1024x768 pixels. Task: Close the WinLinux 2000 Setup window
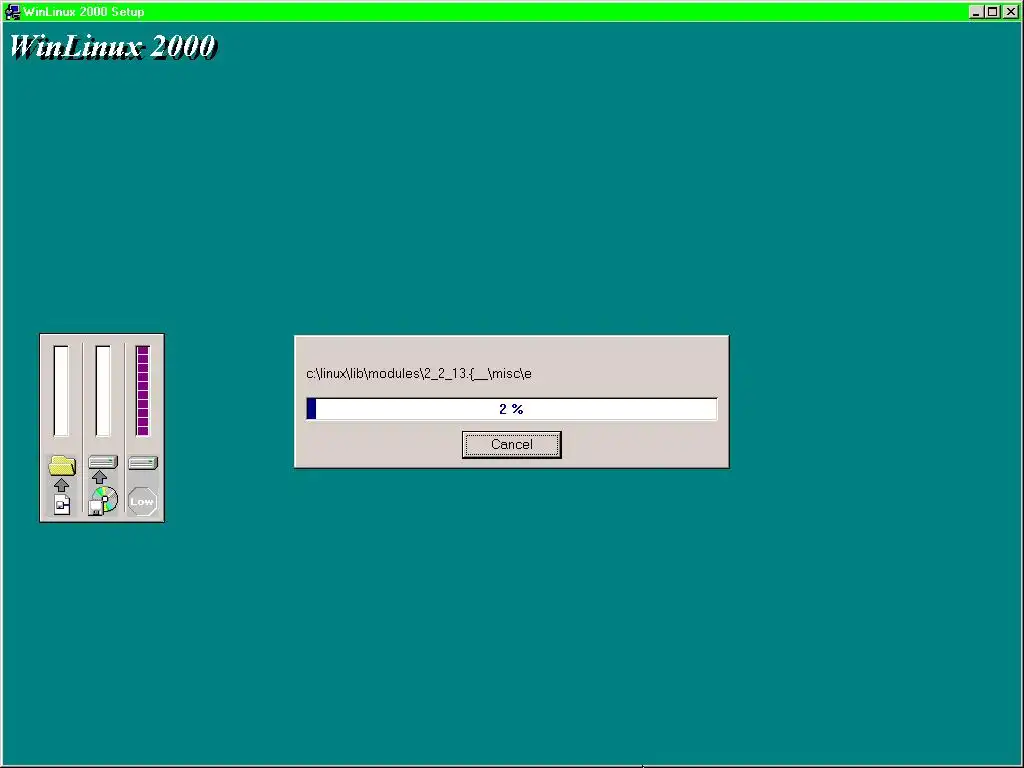click(x=1010, y=12)
